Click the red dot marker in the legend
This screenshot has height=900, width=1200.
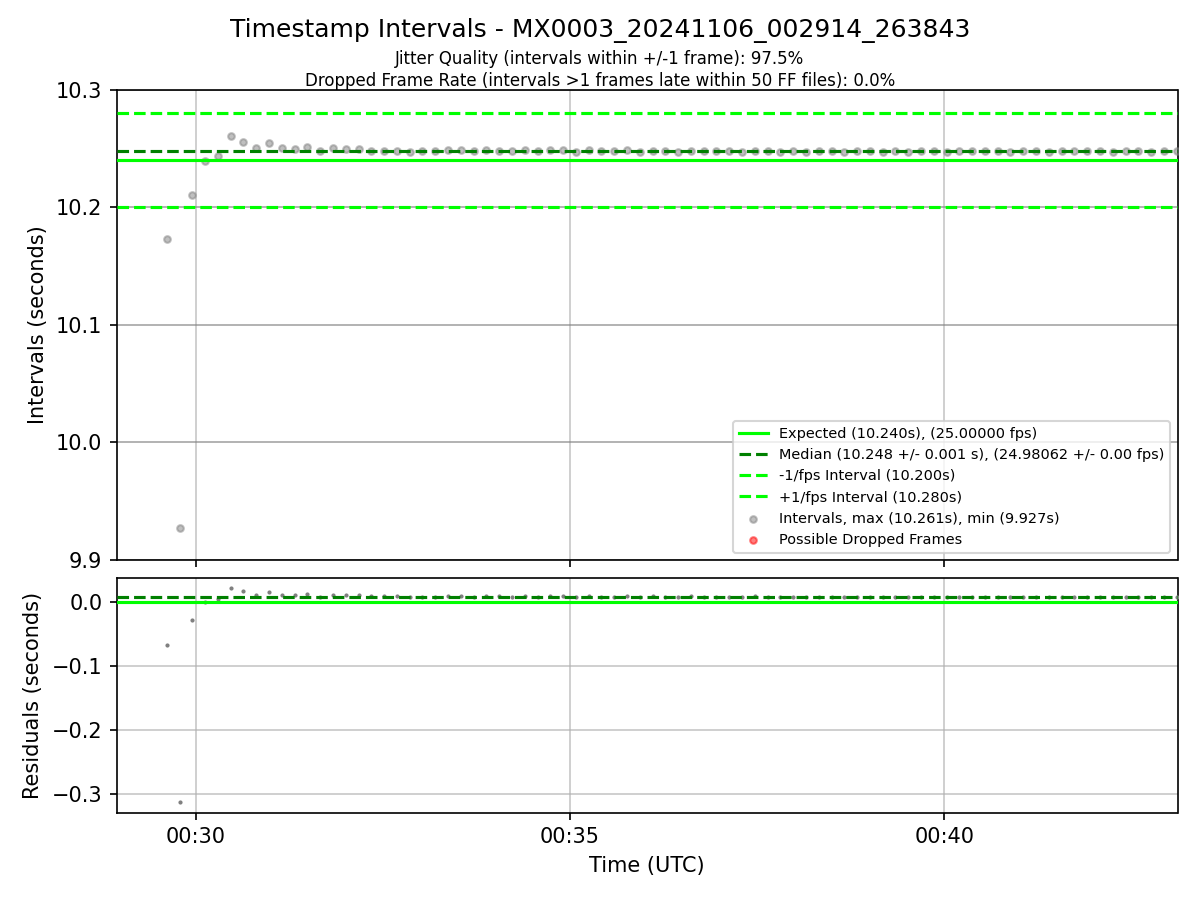coord(753,540)
